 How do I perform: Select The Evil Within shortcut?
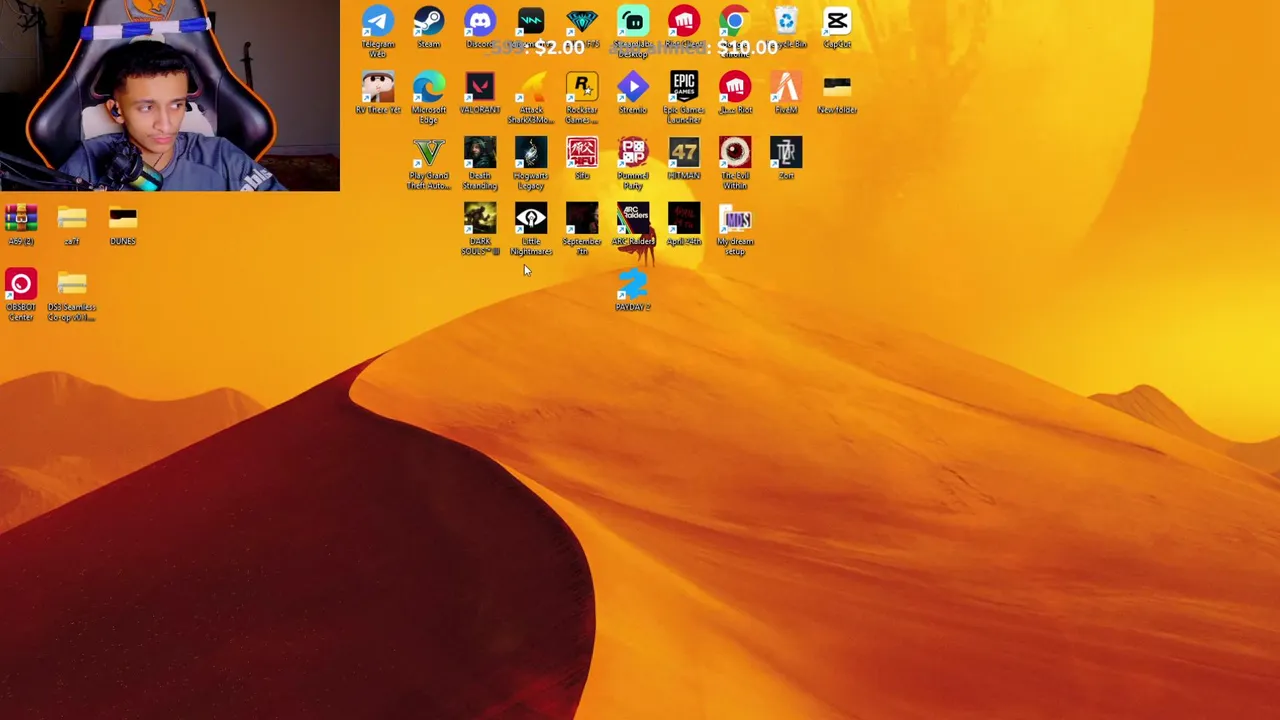click(x=735, y=162)
